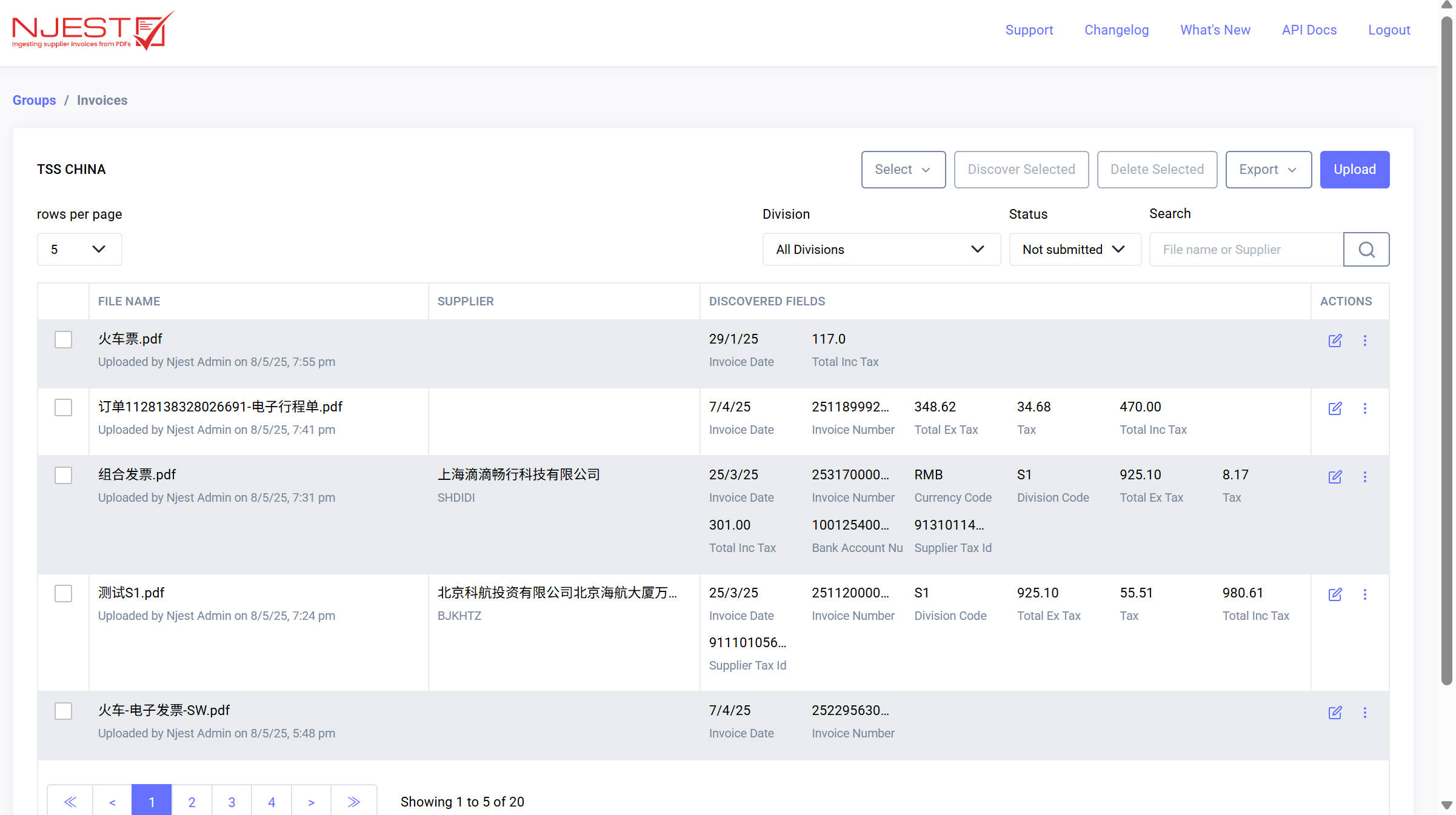Click the SUPPLIER column header
This screenshot has height=815, width=1456.
[466, 301]
